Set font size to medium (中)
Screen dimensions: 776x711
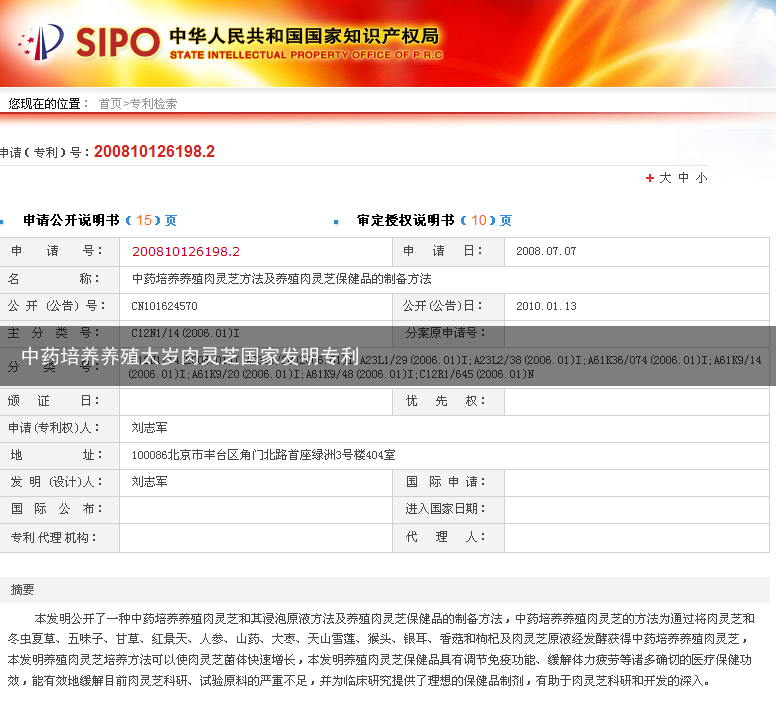point(683,178)
